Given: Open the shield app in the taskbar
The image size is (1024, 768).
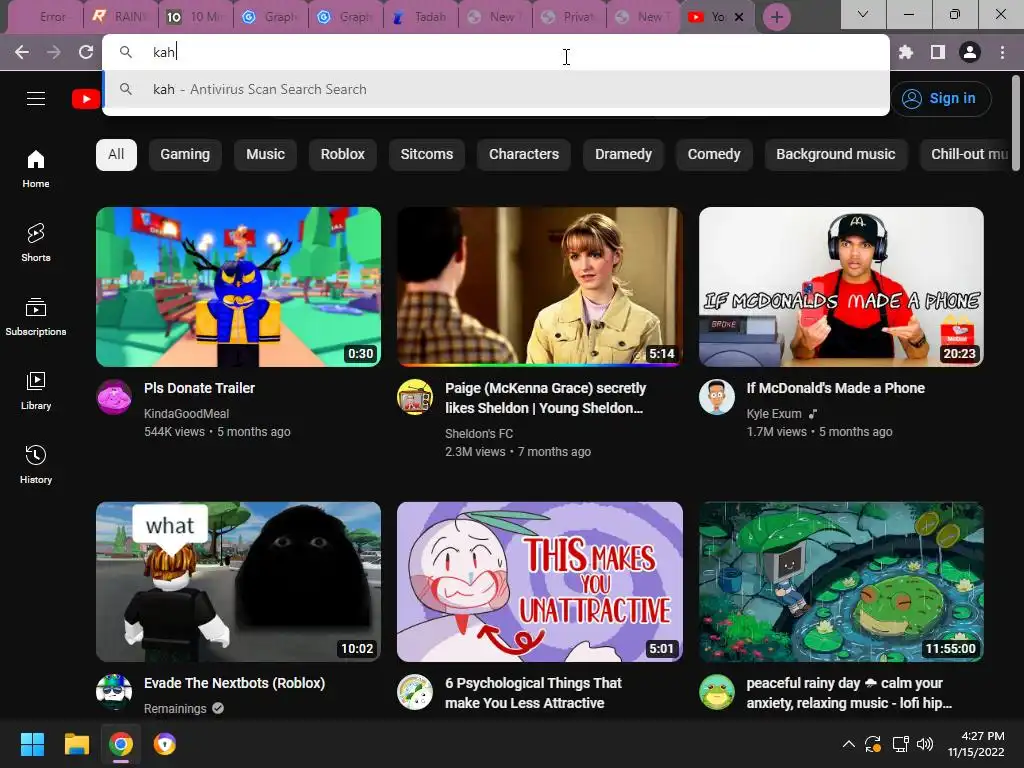Looking at the screenshot, I should click(x=165, y=744).
